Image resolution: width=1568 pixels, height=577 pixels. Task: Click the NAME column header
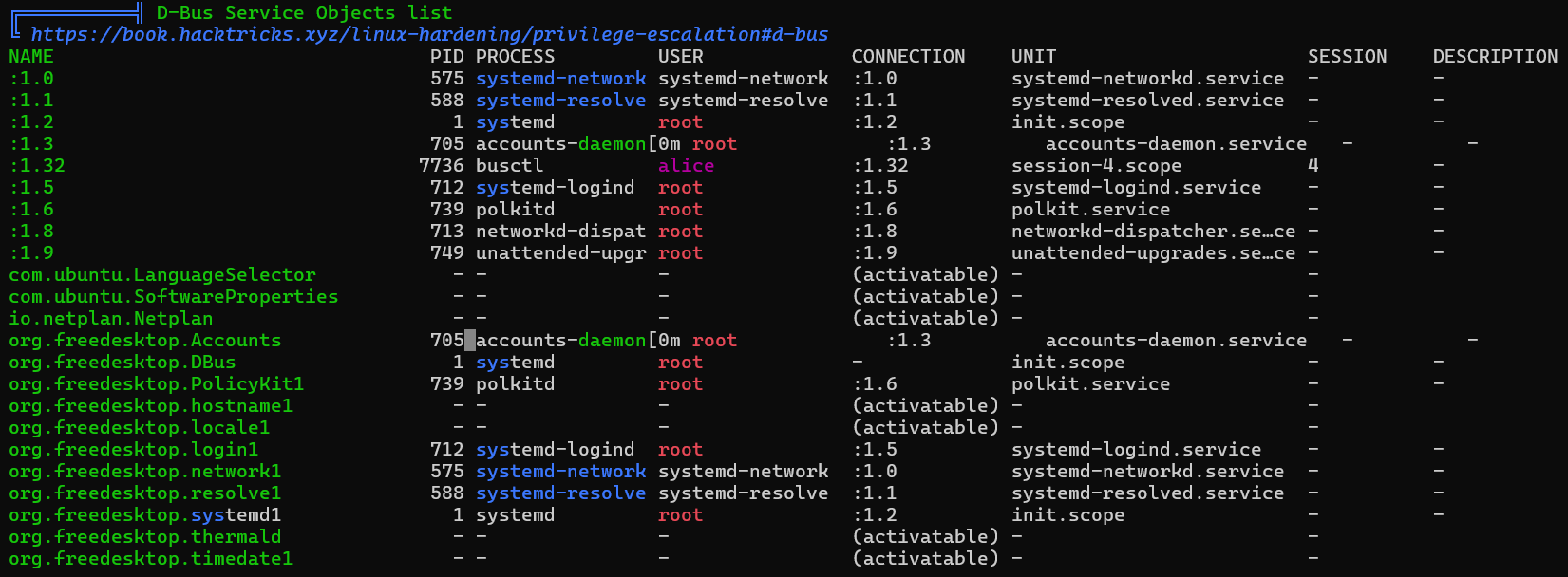tap(31, 57)
